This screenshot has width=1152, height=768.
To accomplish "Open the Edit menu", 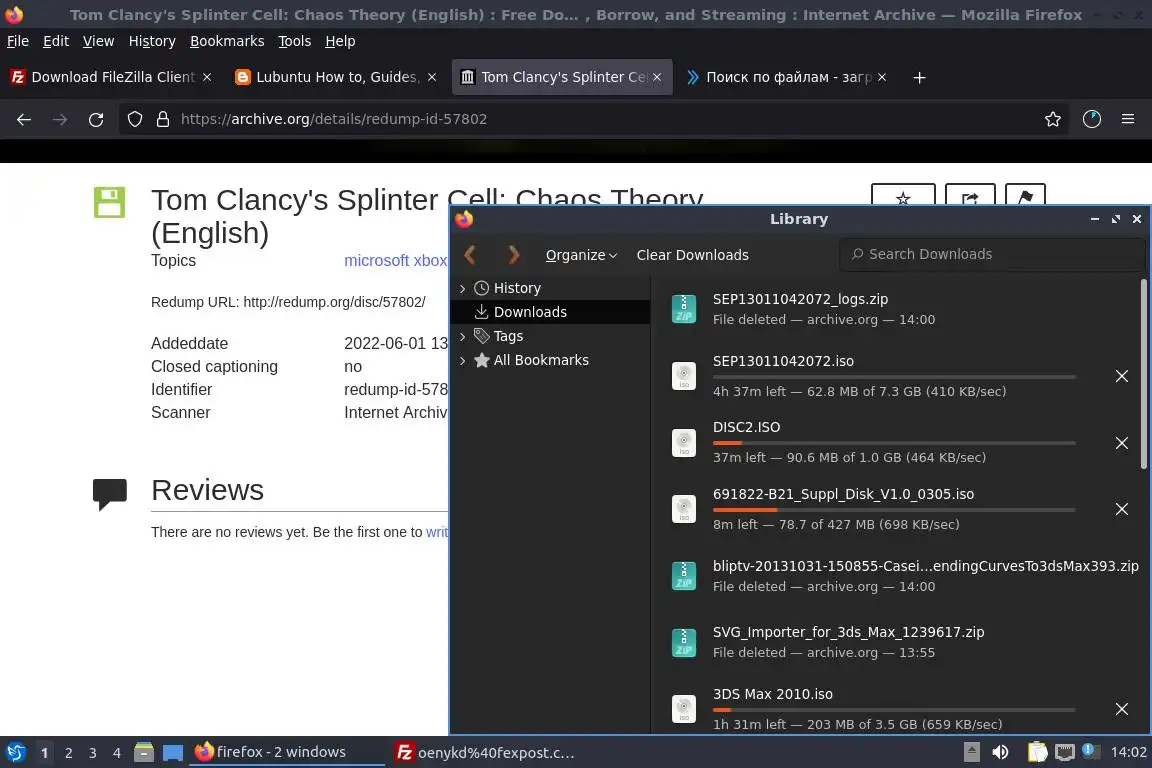I will pyautogui.click(x=56, y=41).
